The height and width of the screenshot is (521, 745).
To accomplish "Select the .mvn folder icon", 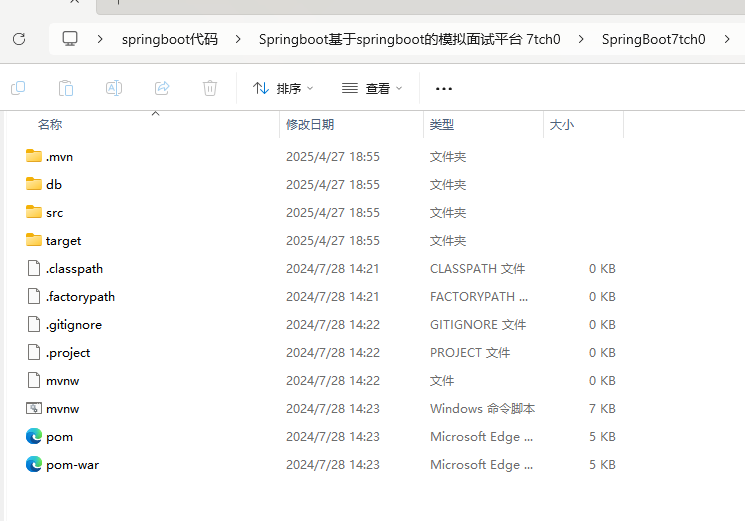I will pyautogui.click(x=34, y=156).
